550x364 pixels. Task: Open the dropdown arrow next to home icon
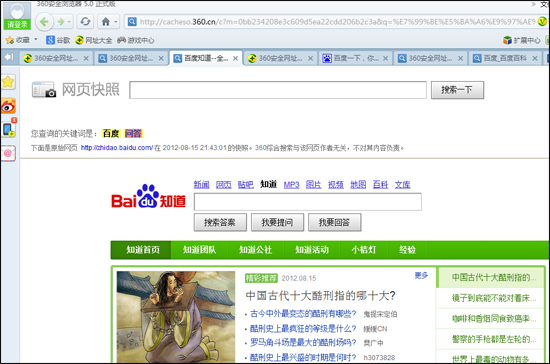tap(116, 22)
